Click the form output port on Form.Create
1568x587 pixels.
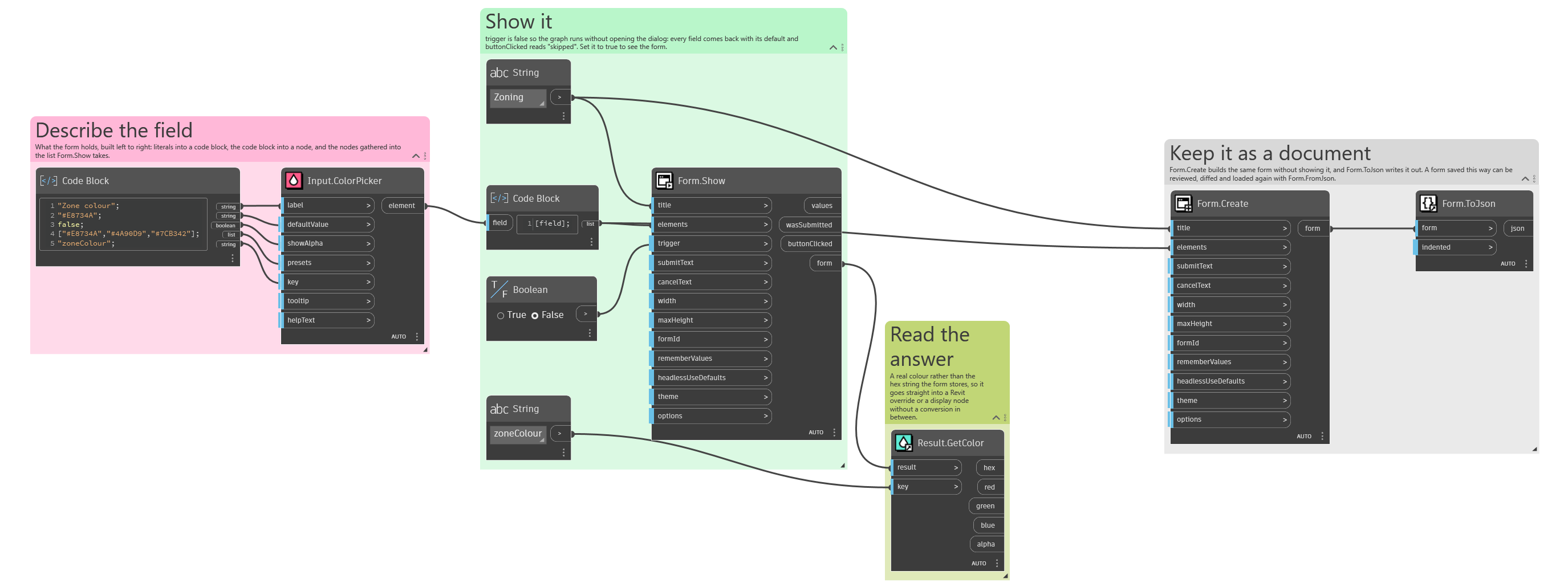(x=1313, y=229)
